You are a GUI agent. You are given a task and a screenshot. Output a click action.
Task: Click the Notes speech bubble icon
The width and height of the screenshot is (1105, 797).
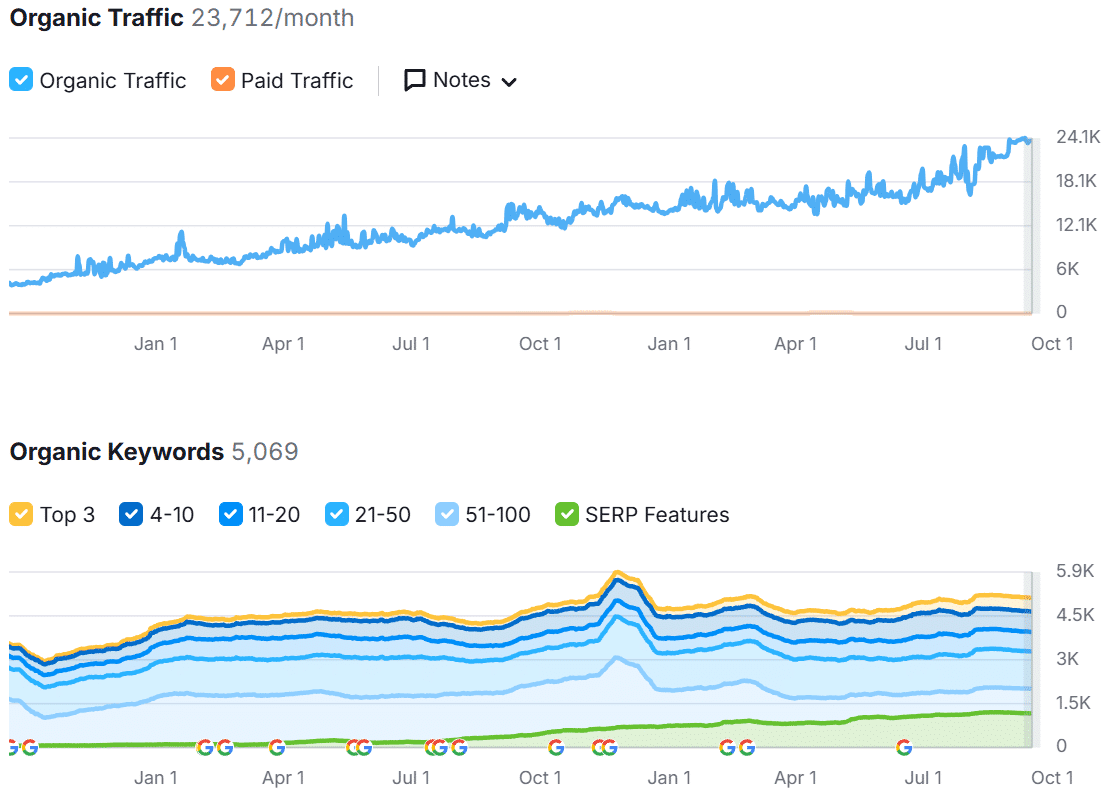coord(415,81)
